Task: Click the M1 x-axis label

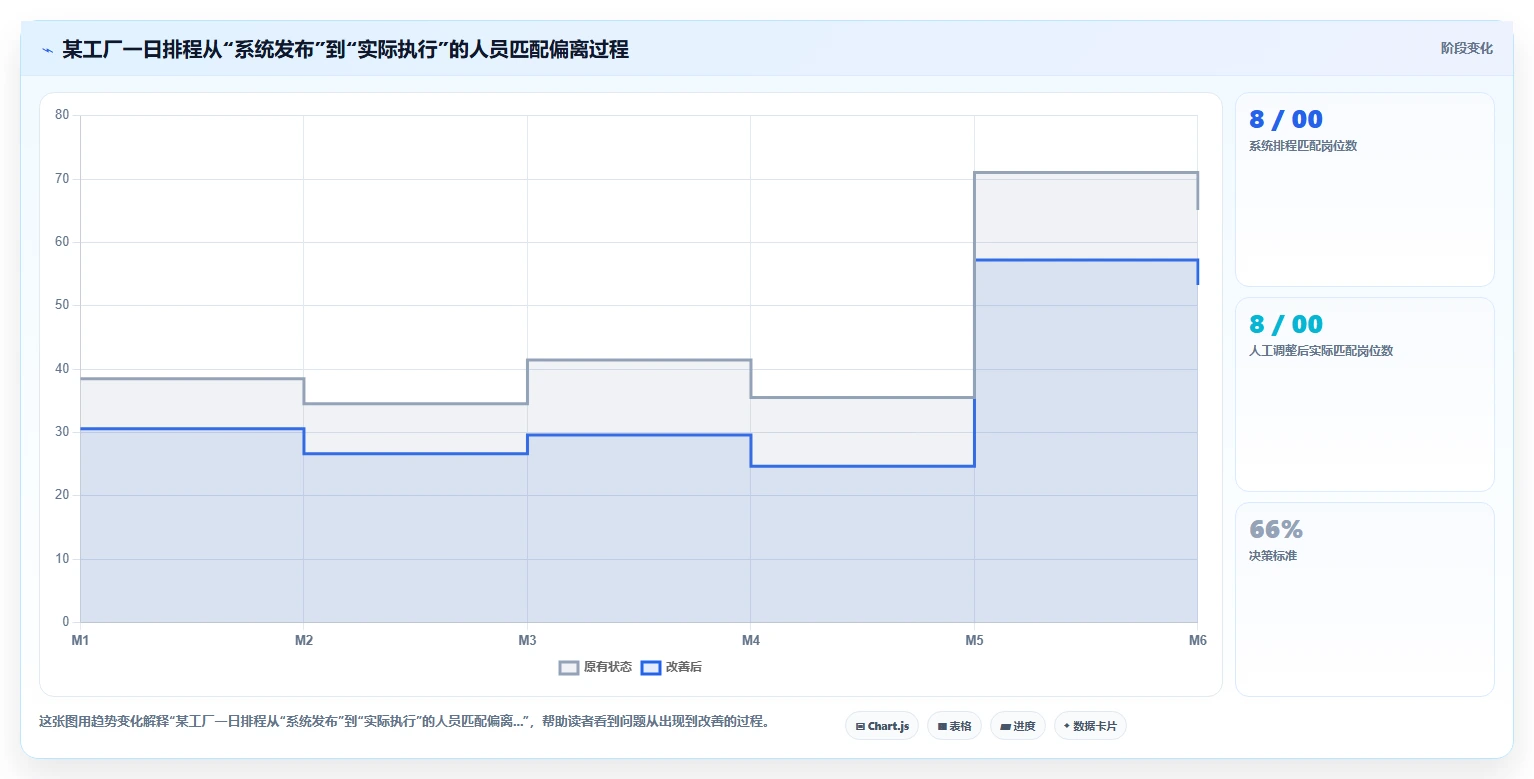Action: pyautogui.click(x=80, y=640)
